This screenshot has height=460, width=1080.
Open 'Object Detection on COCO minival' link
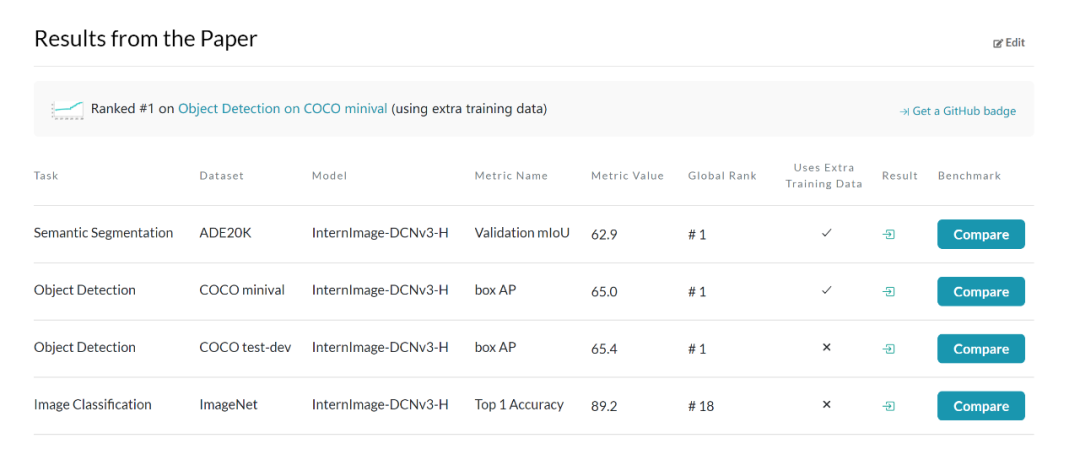coord(282,108)
